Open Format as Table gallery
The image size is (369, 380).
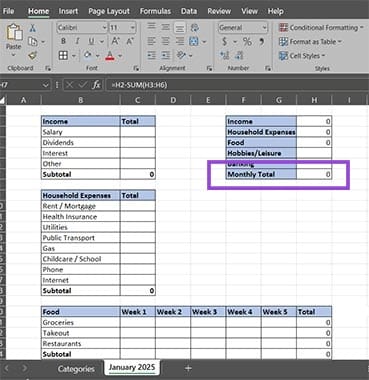(310, 42)
